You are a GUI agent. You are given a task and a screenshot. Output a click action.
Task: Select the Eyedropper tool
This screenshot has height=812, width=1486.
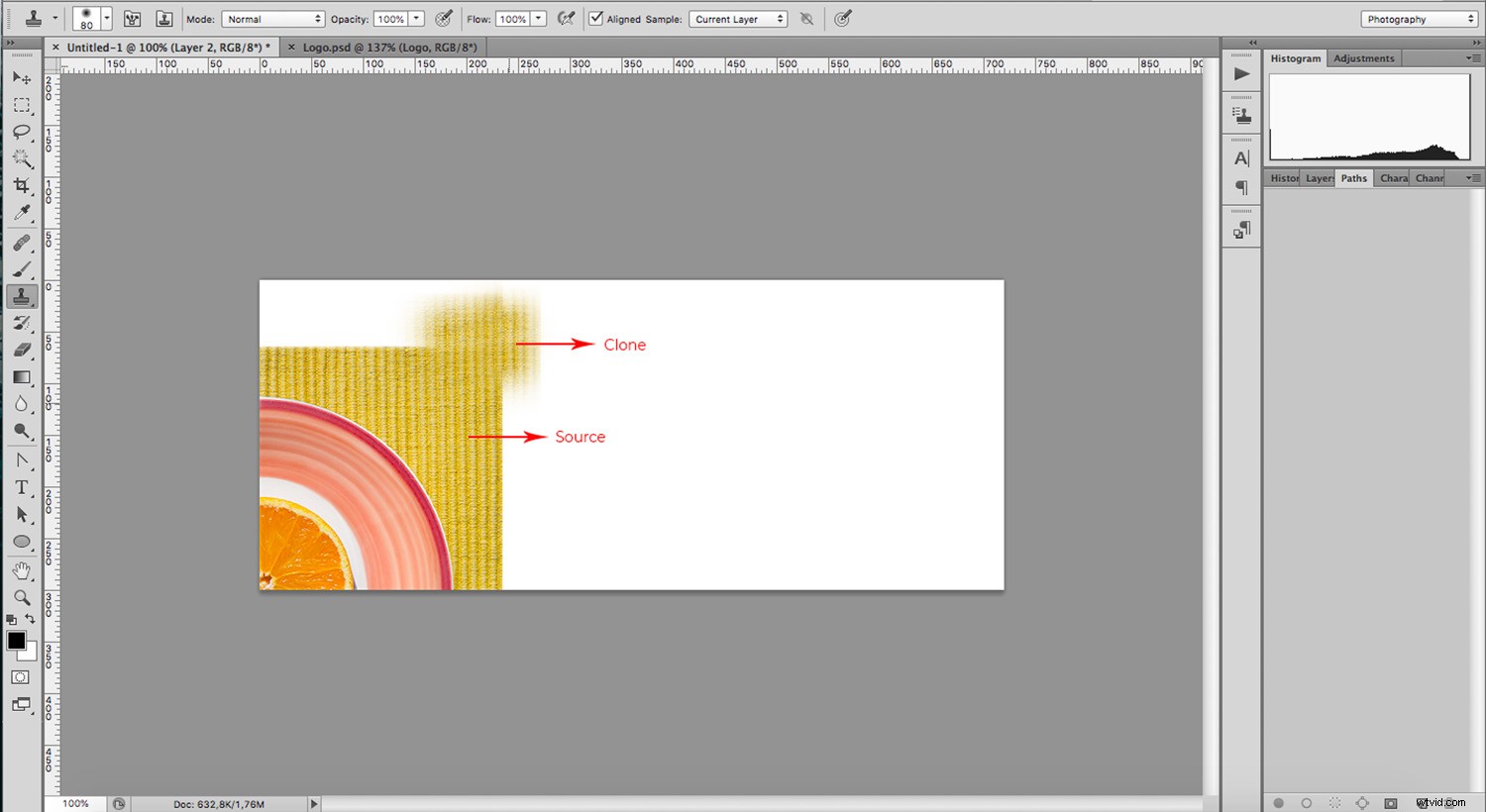click(x=22, y=212)
